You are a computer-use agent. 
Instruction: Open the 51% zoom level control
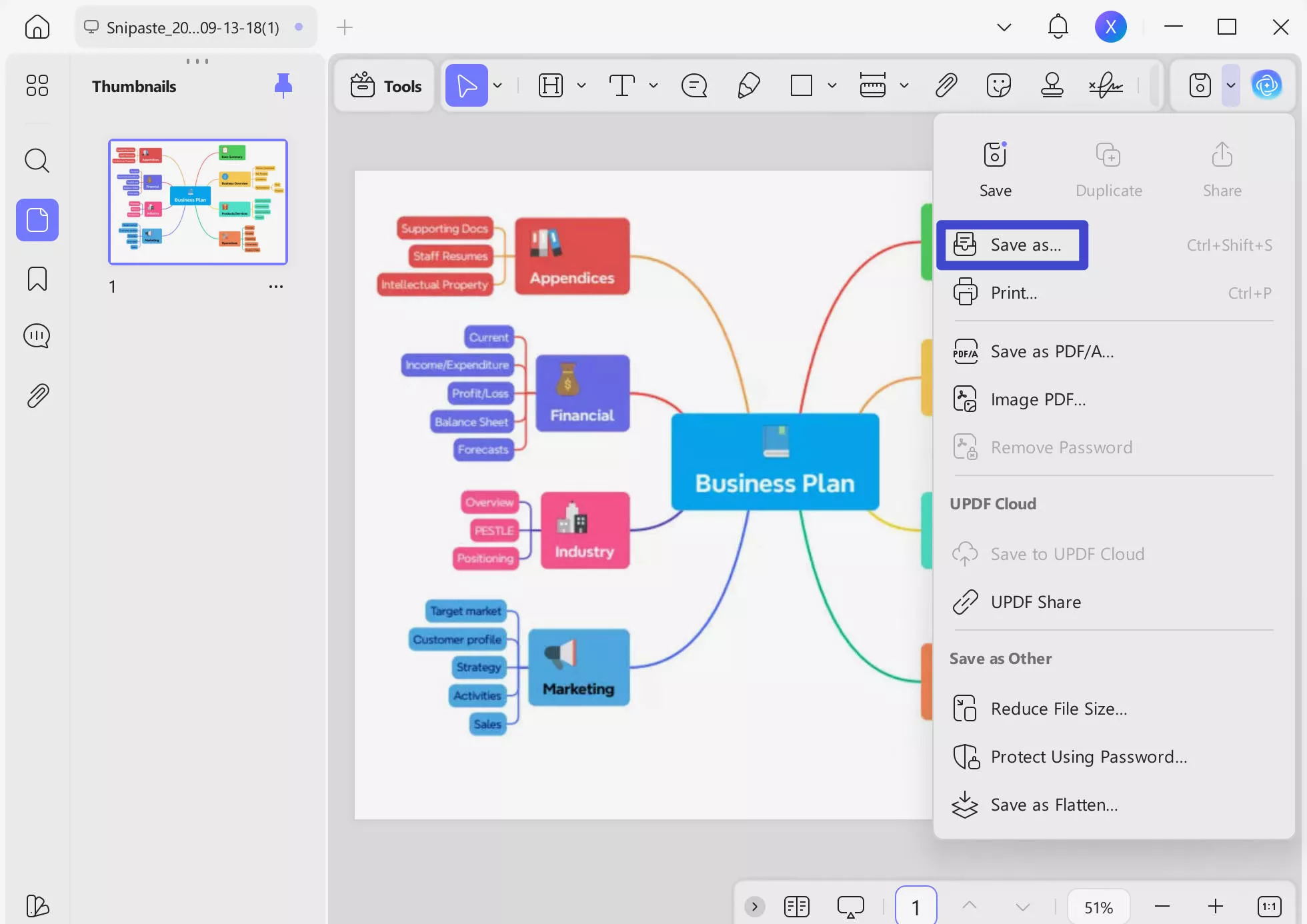point(1098,906)
